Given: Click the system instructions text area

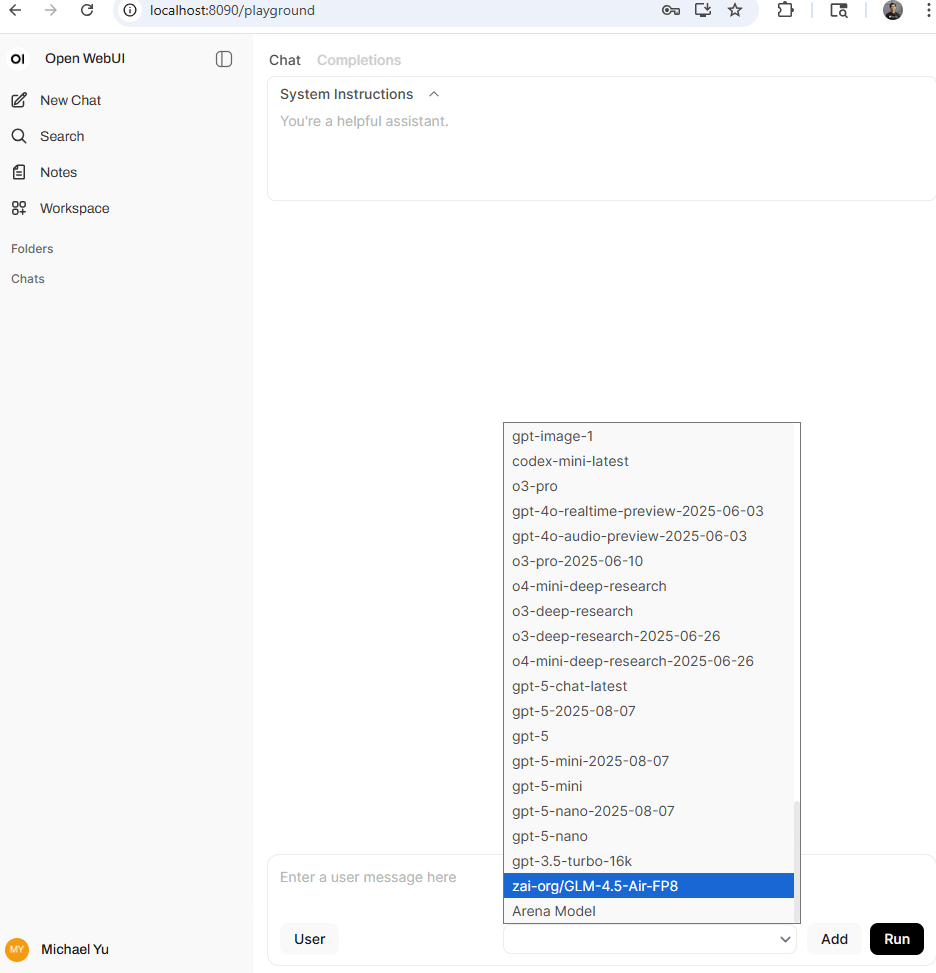Looking at the screenshot, I should point(601,152).
